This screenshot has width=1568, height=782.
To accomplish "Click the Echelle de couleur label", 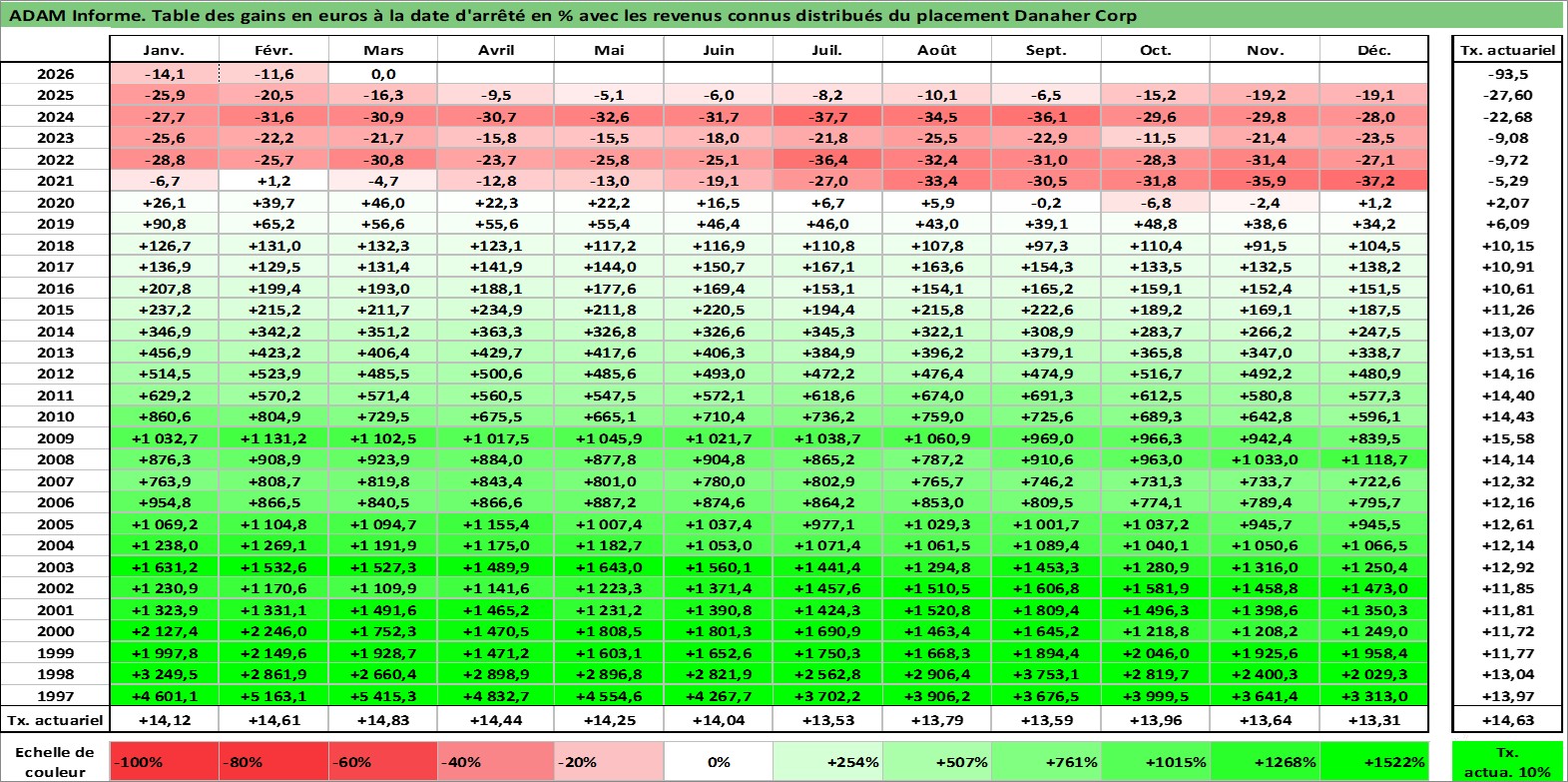I will tap(55, 762).
